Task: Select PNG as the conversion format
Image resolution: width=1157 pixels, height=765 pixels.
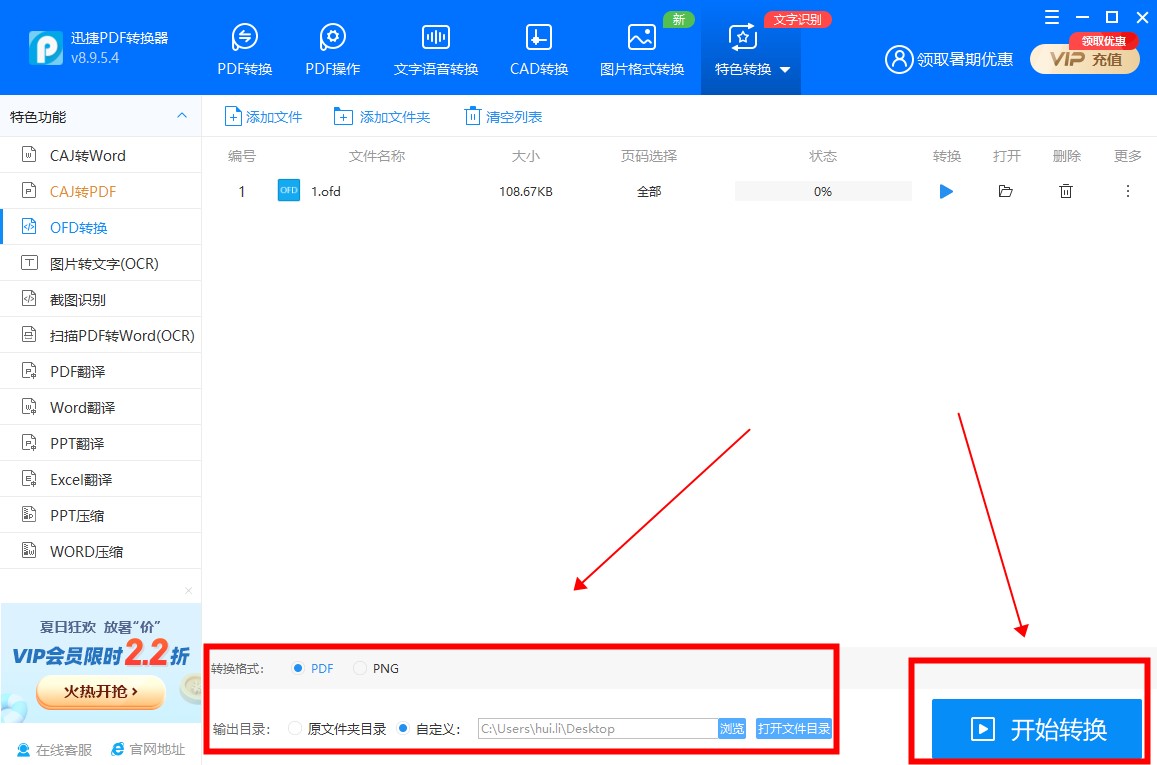Action: [360, 668]
